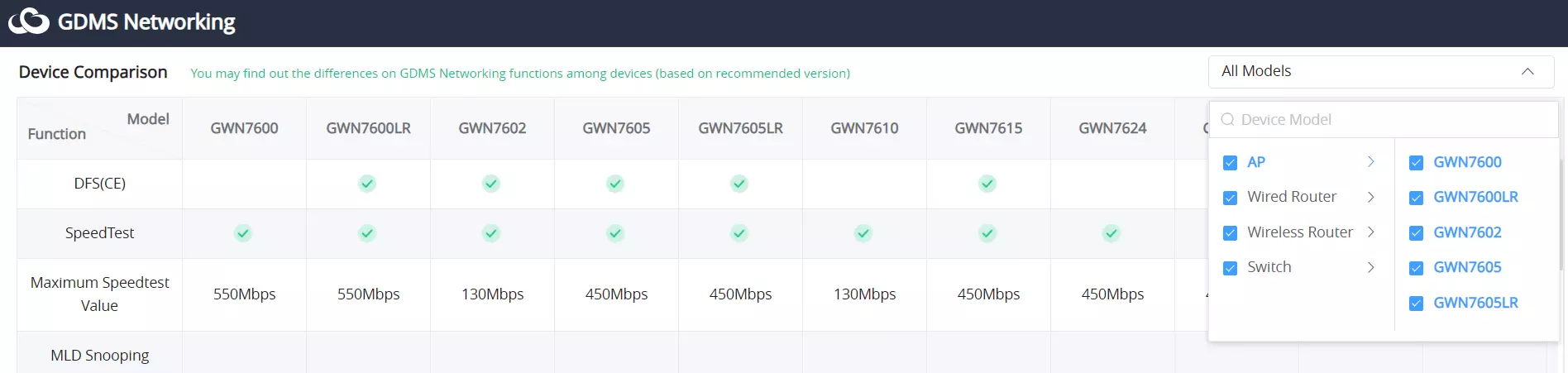Image resolution: width=1568 pixels, height=373 pixels.
Task: Click the SpeedTest checkmark under GWN7624
Action: 1111,233
